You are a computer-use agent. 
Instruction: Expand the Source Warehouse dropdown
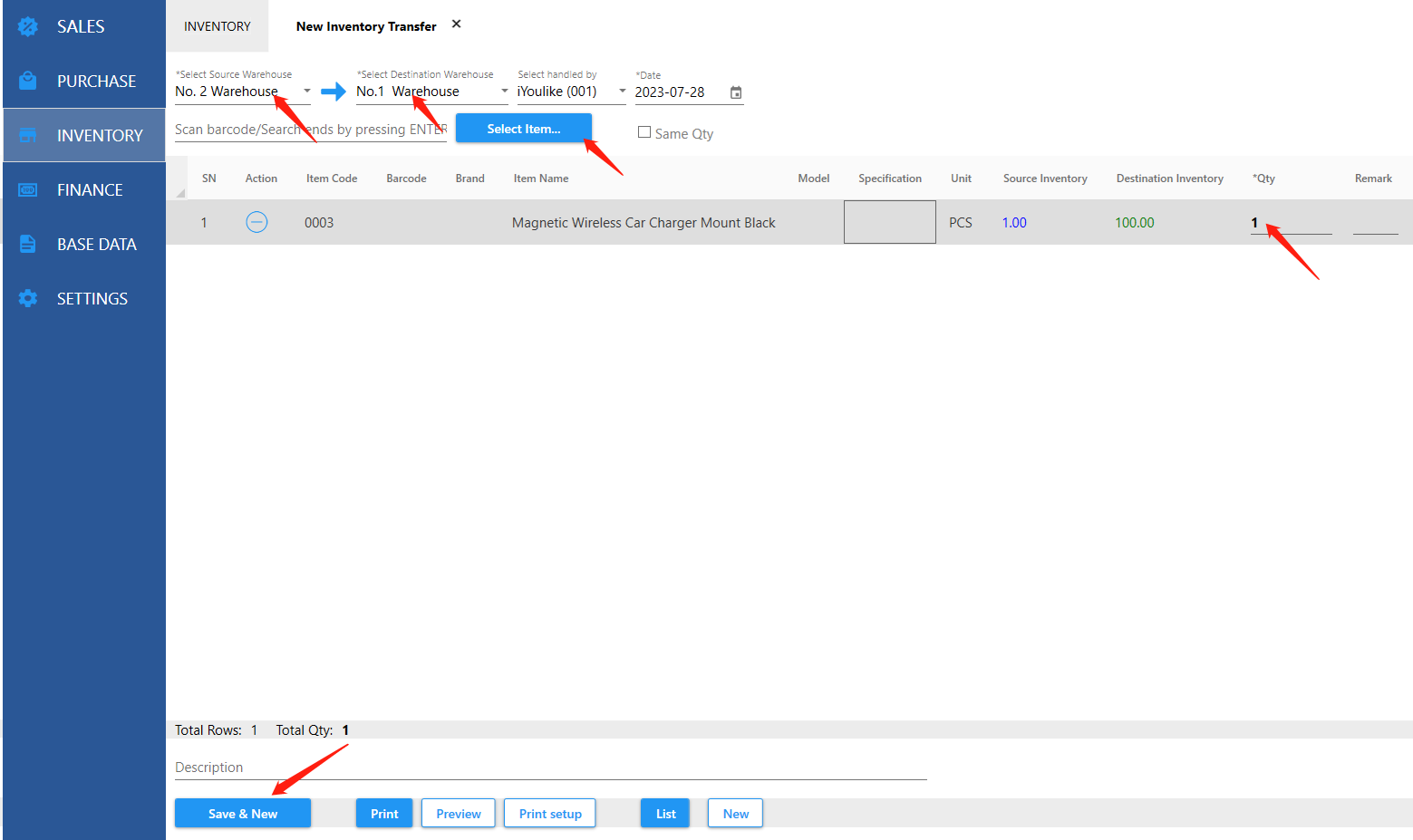[x=306, y=91]
